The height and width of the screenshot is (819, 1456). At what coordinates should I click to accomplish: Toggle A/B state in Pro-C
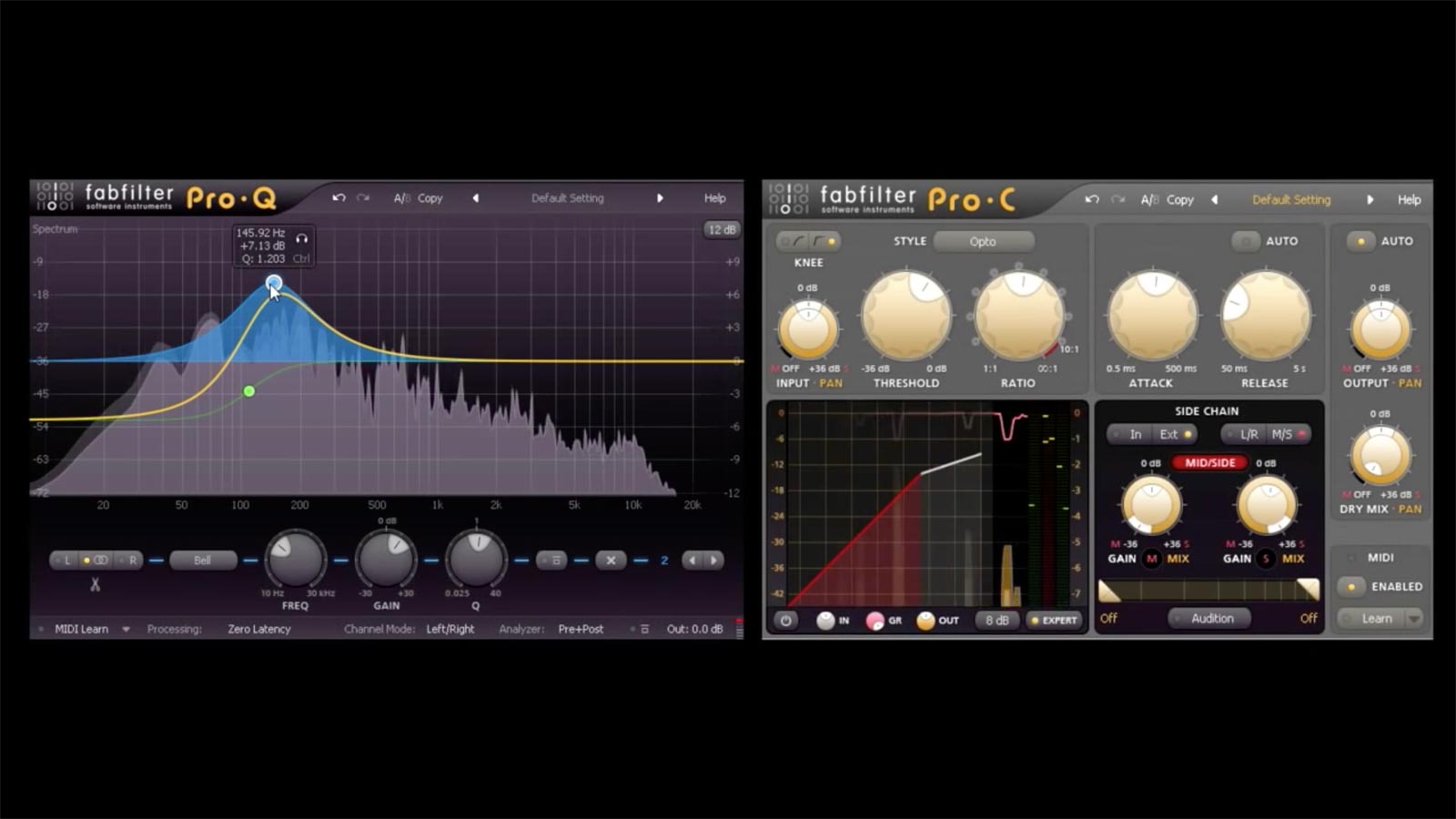1149,199
